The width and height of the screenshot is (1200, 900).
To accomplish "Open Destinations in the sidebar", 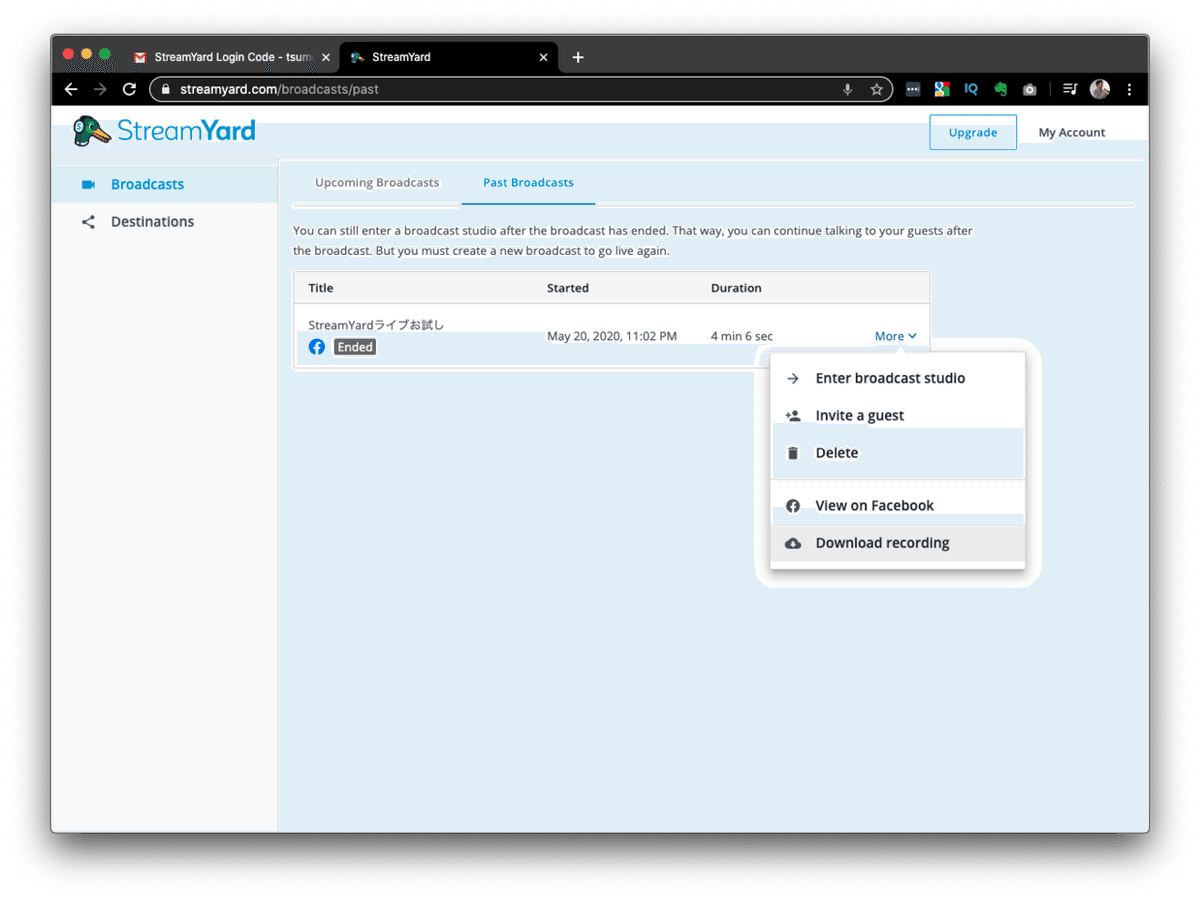I will click(x=164, y=222).
